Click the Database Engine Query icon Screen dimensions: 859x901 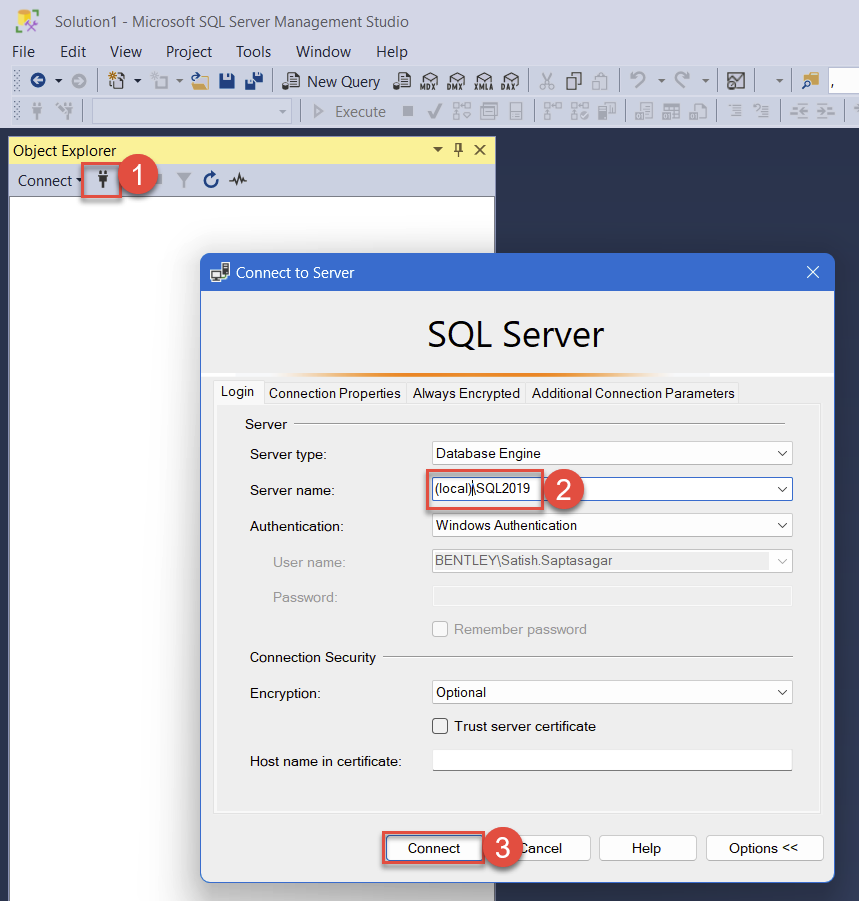tap(402, 81)
